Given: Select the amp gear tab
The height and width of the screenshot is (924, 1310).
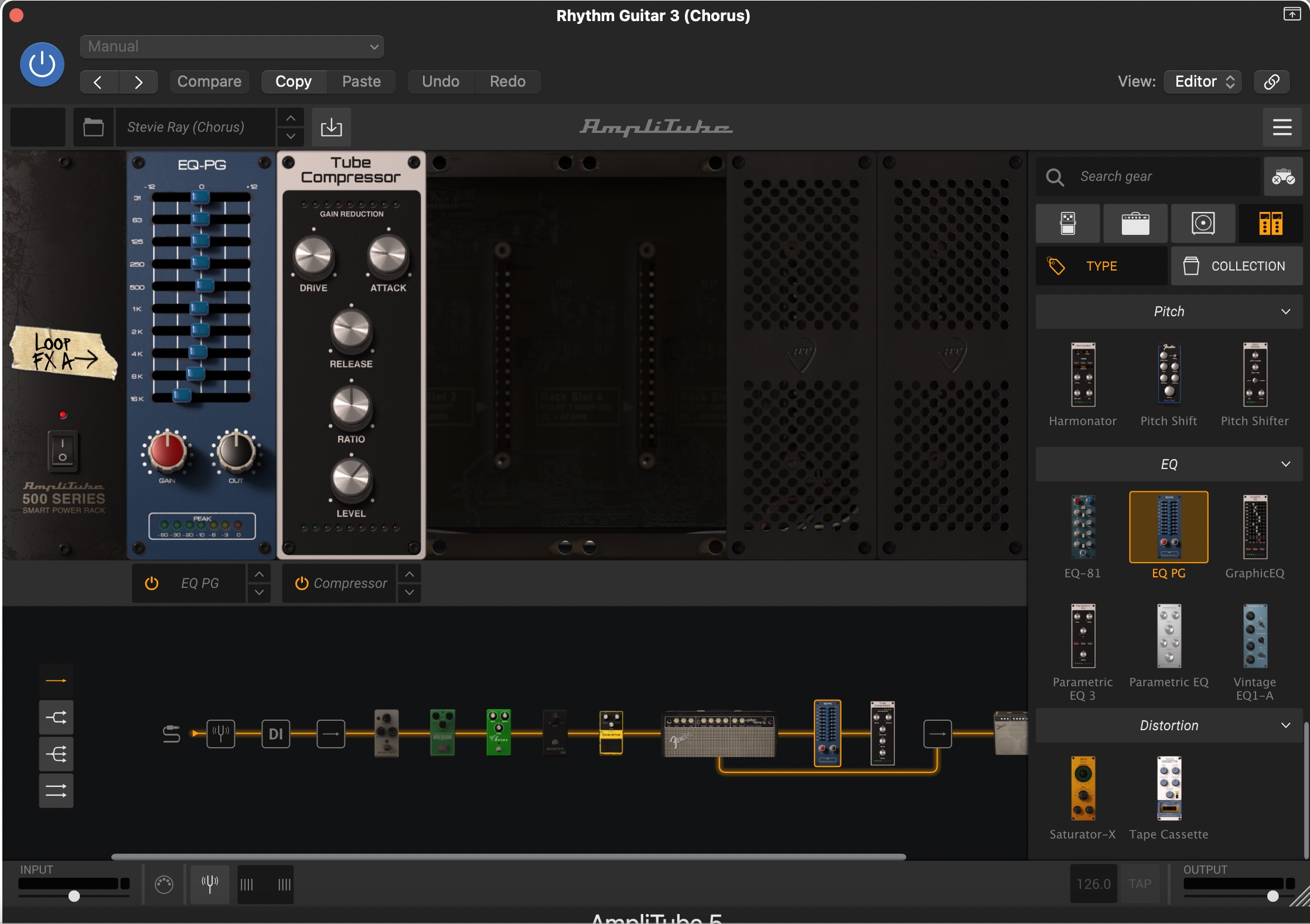Looking at the screenshot, I should click(x=1135, y=223).
